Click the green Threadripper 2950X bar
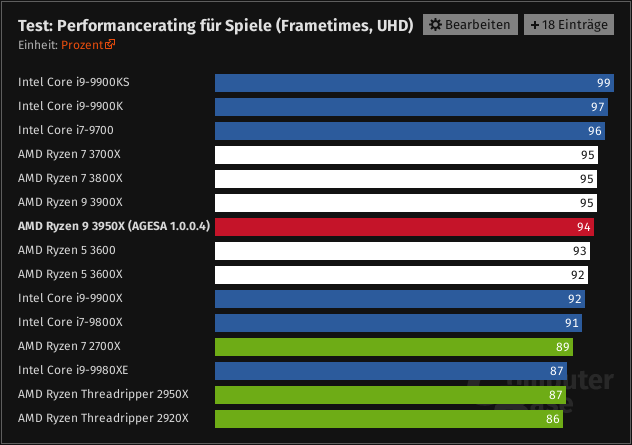Screen dimensions: 632x445 (390, 395)
